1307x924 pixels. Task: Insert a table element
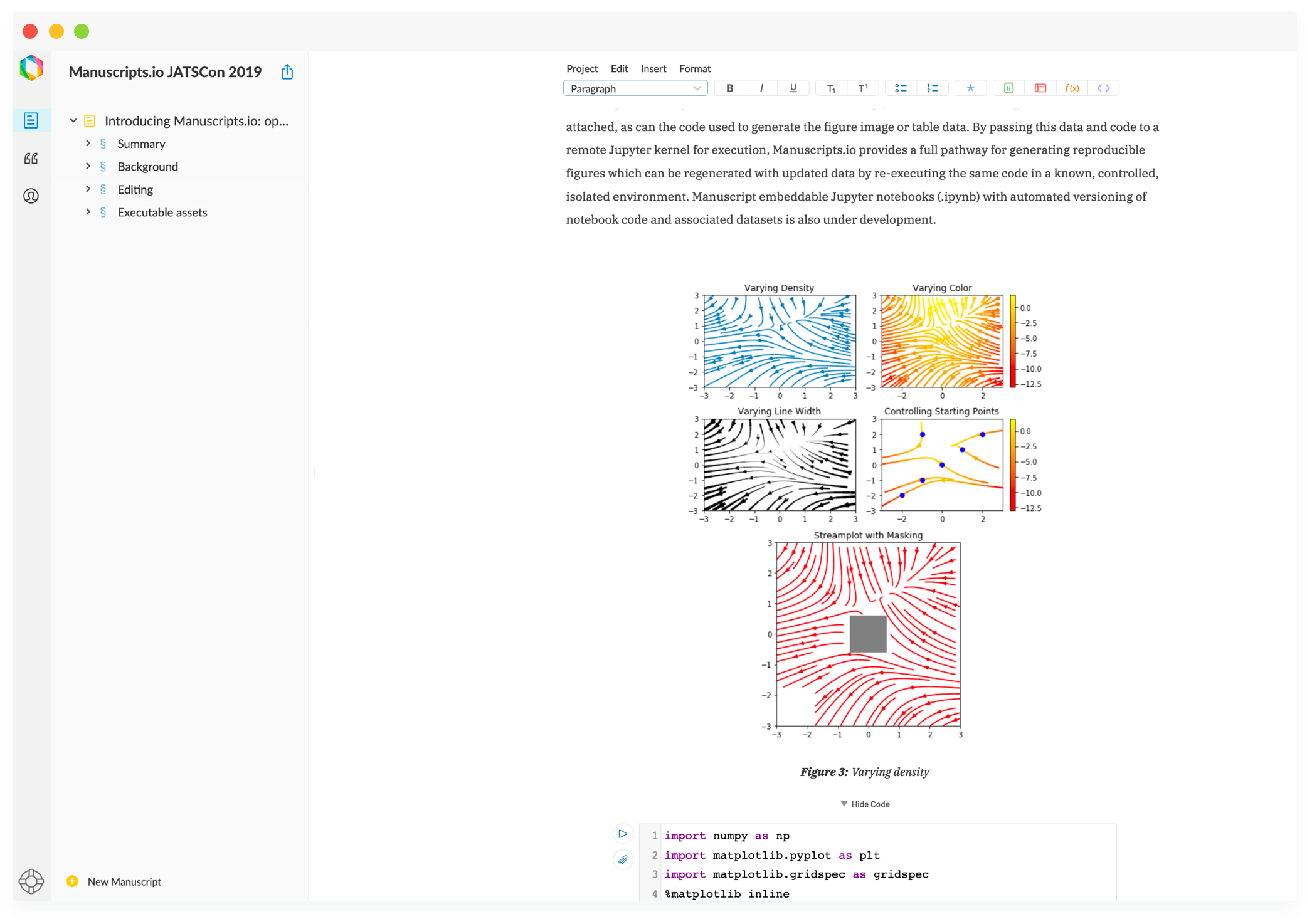point(1040,88)
